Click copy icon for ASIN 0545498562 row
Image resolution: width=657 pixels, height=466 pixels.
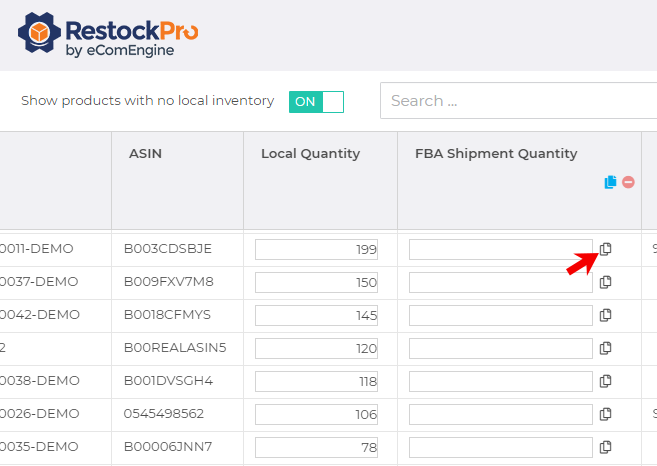(605, 414)
